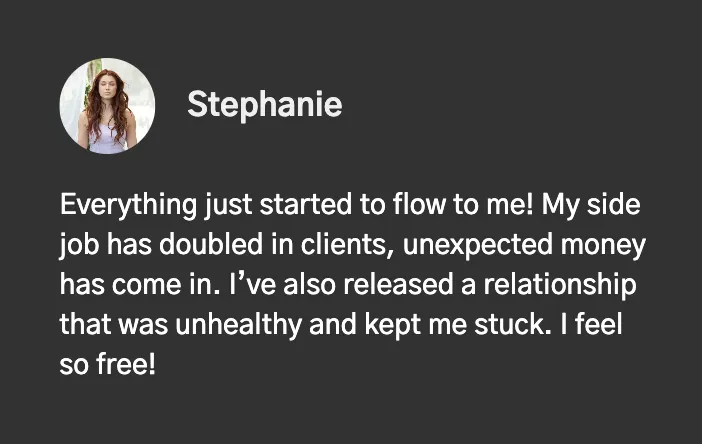Select the word clients
Viewport: 702px width, 444px height.
[347, 245]
